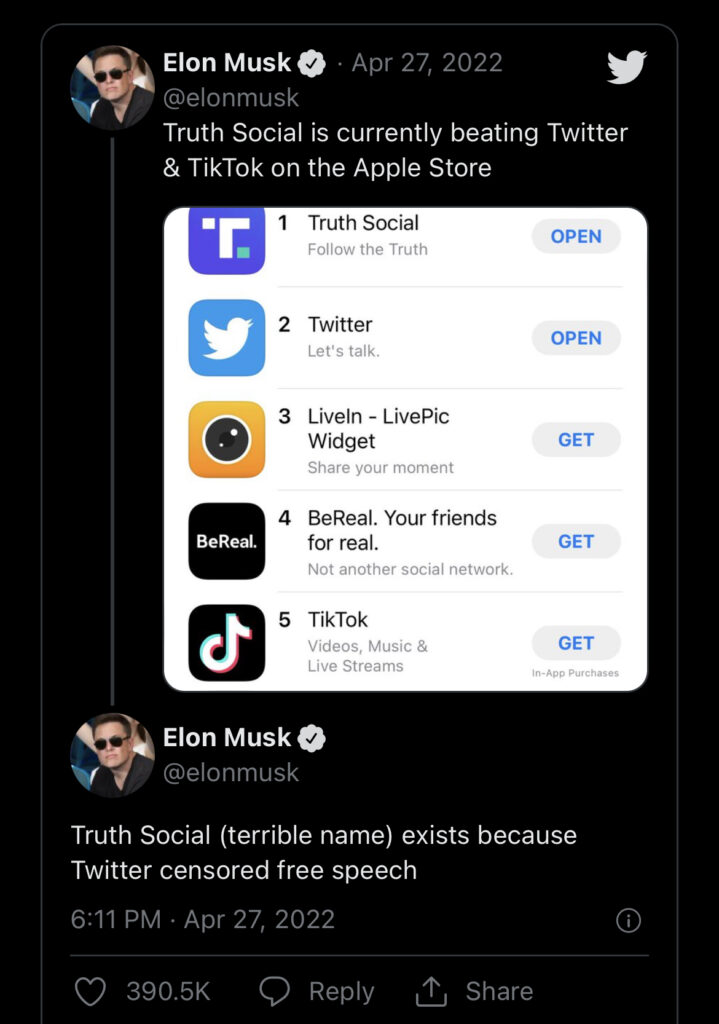Open the @elonmusk handle in first tweet
This screenshot has height=1024, width=719.
tap(231, 98)
